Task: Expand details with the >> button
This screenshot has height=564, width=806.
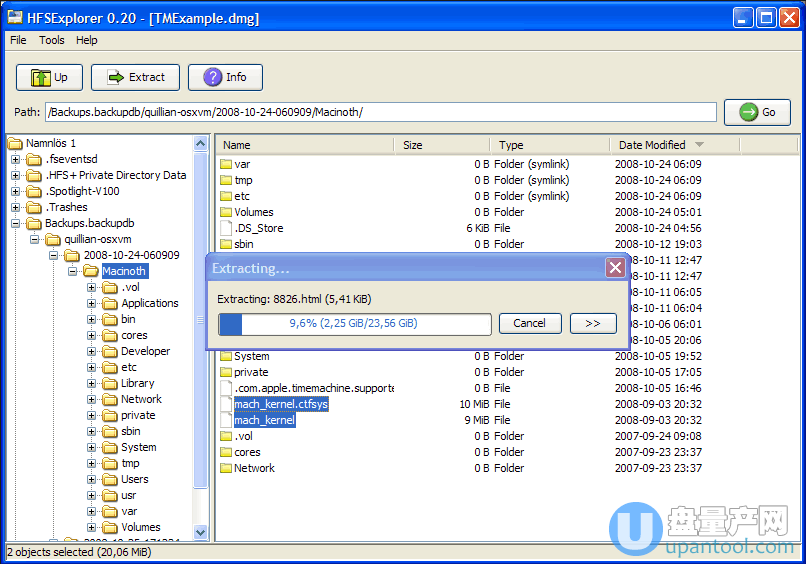Action: pyautogui.click(x=592, y=323)
